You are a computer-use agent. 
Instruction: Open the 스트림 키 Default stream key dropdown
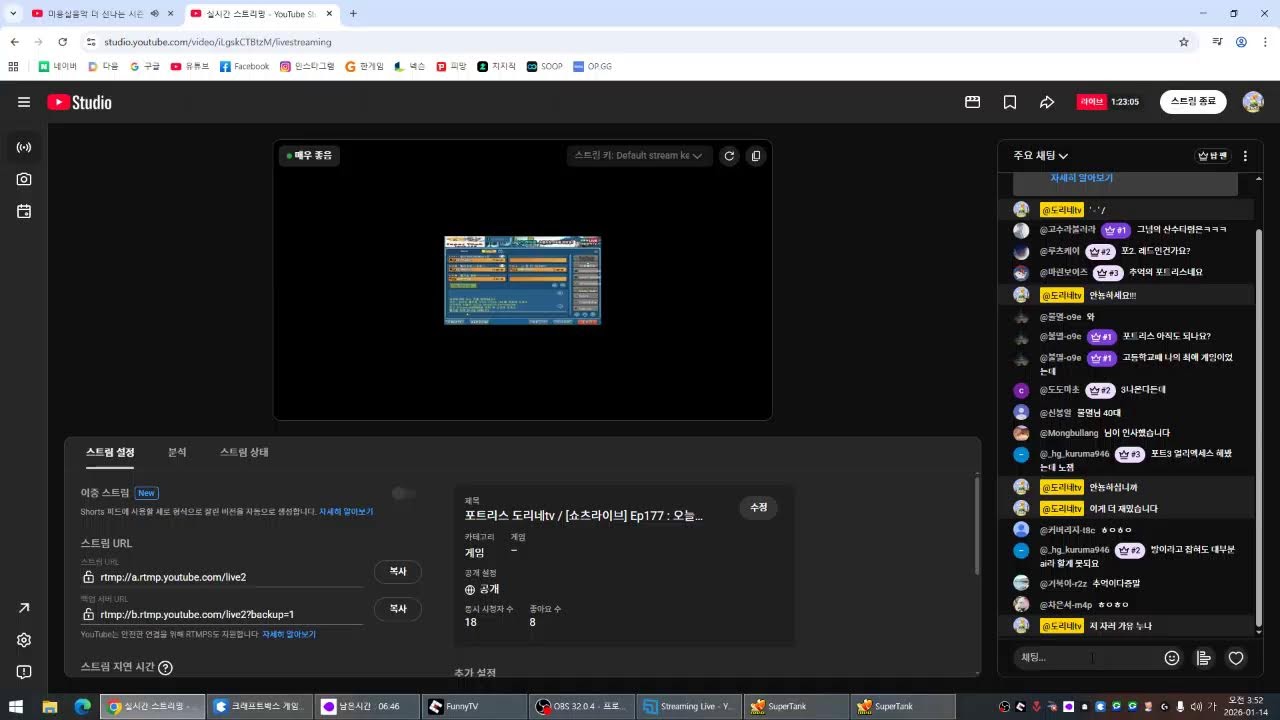click(638, 156)
